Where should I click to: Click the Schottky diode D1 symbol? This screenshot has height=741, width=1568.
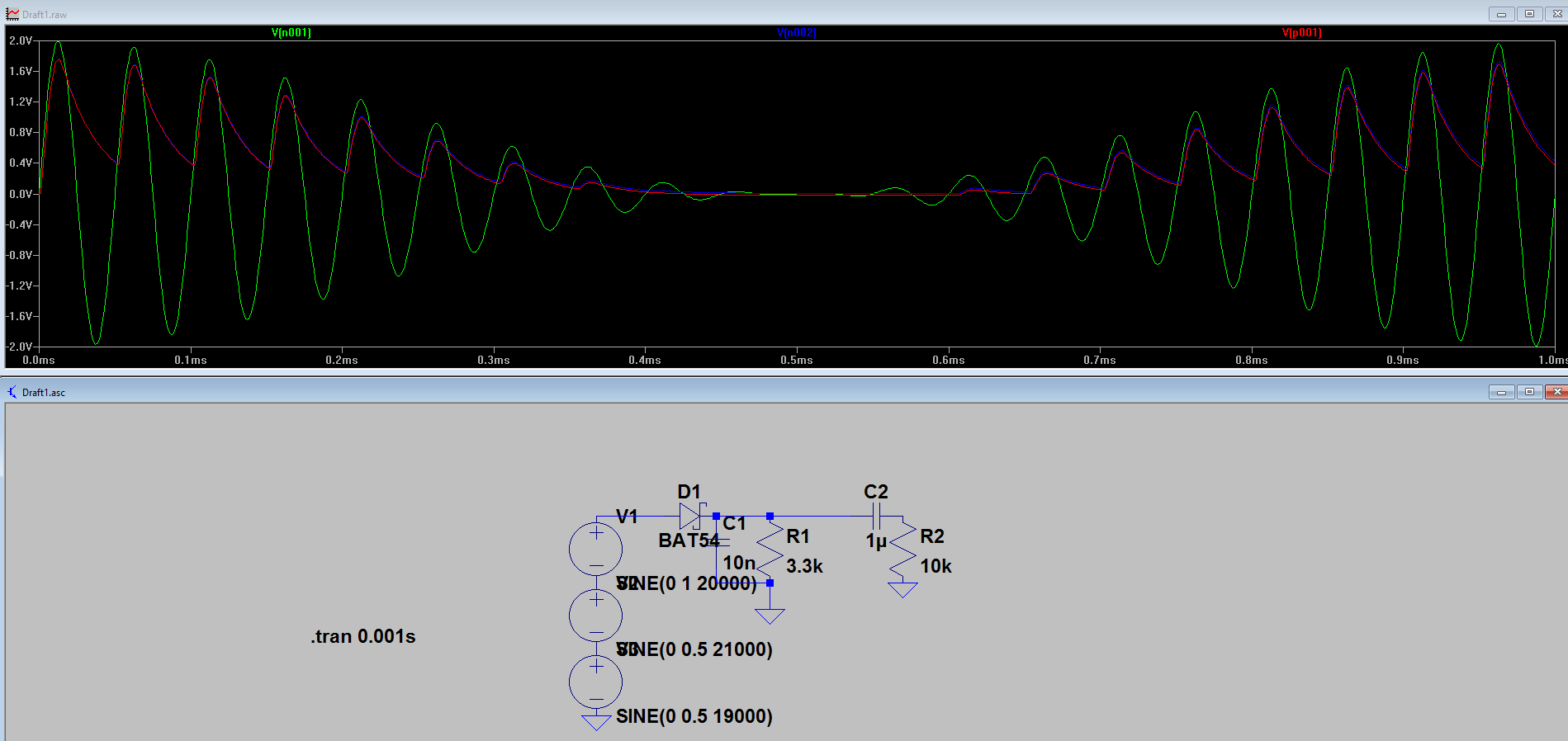[690, 517]
